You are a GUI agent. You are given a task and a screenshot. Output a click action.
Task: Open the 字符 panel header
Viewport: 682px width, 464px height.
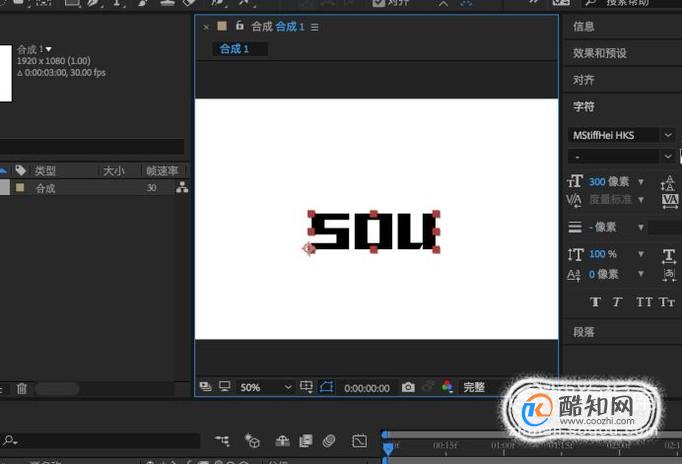click(x=584, y=107)
